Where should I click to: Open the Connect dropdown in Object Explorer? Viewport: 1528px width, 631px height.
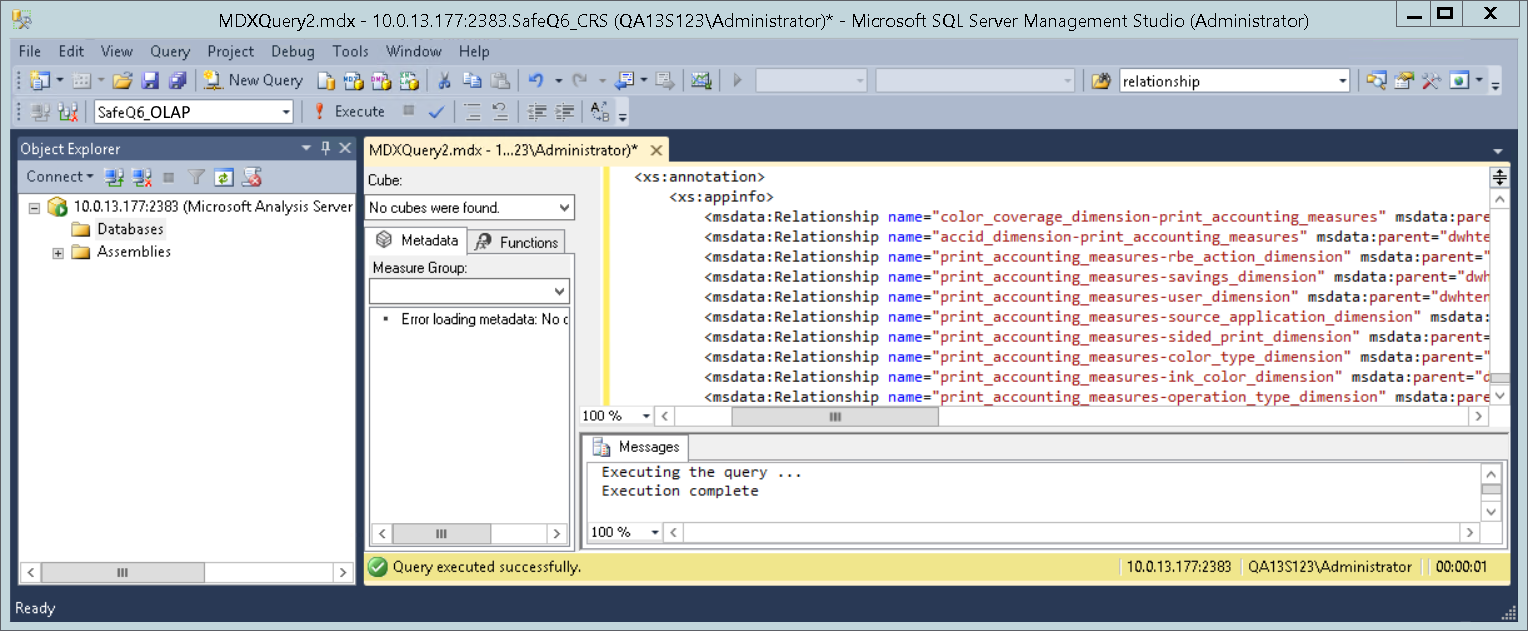pos(56,176)
